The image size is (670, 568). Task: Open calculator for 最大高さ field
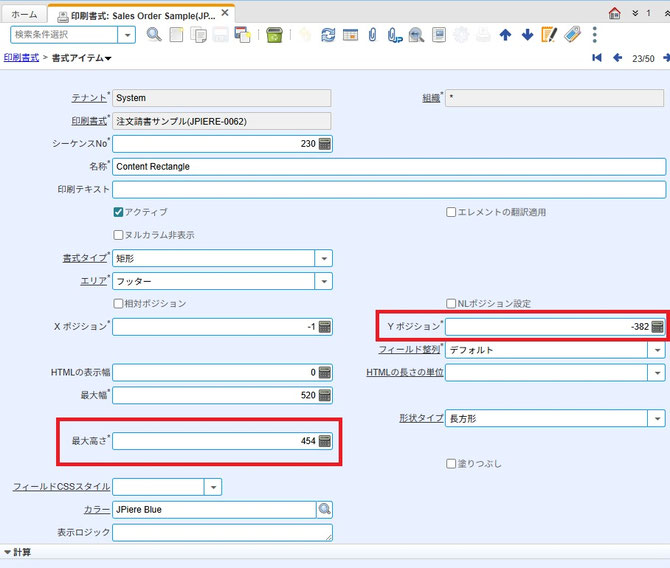point(325,441)
